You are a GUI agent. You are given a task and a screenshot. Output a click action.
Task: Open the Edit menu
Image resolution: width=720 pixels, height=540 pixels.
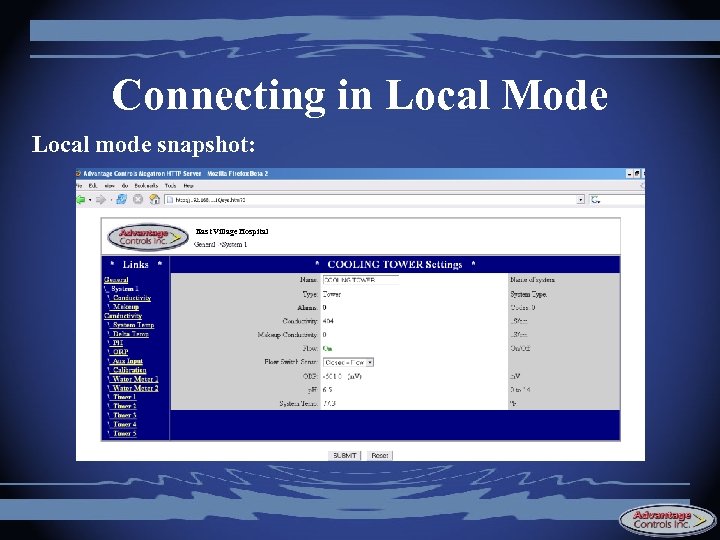(x=93, y=186)
